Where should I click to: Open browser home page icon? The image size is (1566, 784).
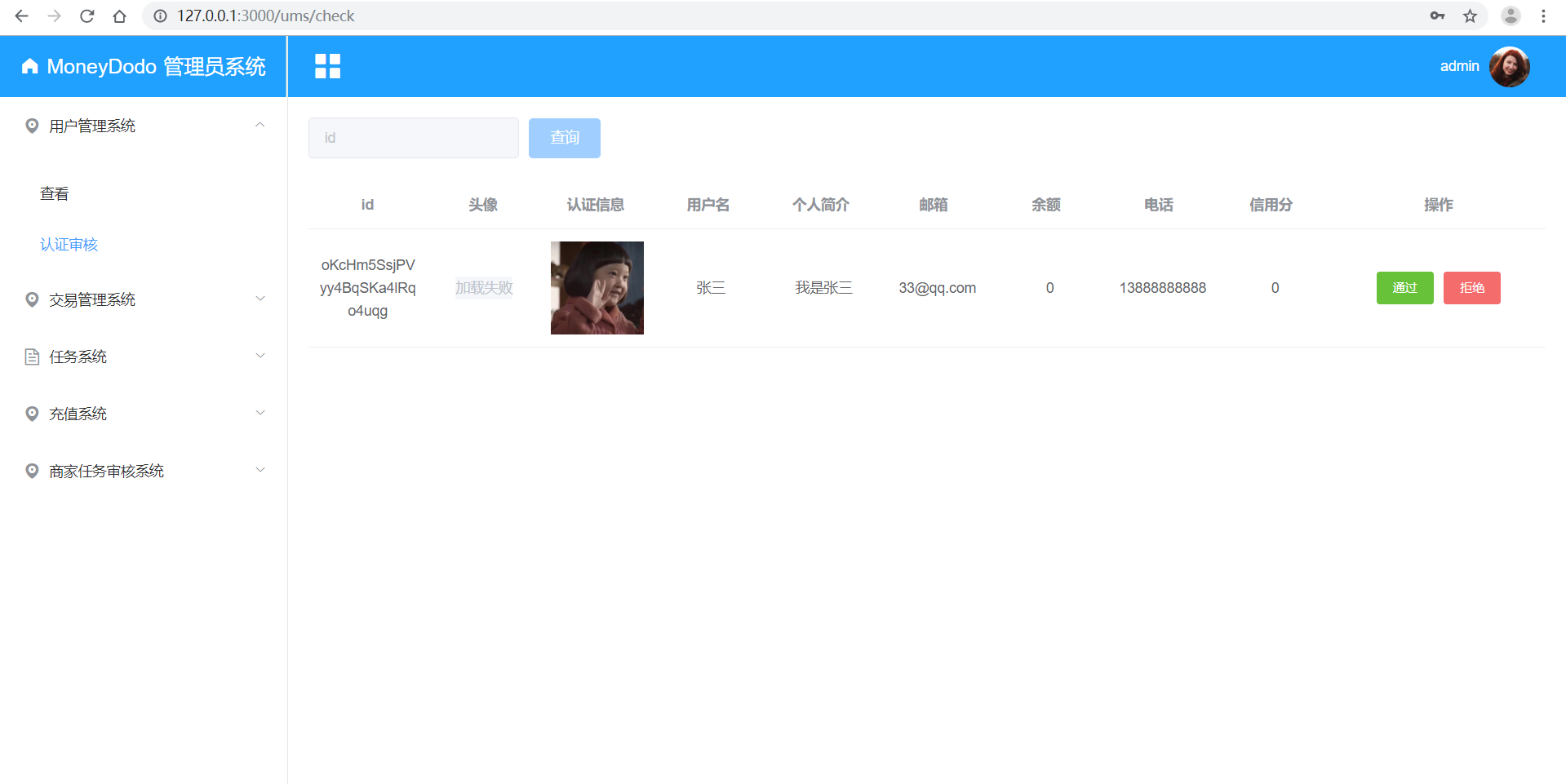pyautogui.click(x=119, y=16)
